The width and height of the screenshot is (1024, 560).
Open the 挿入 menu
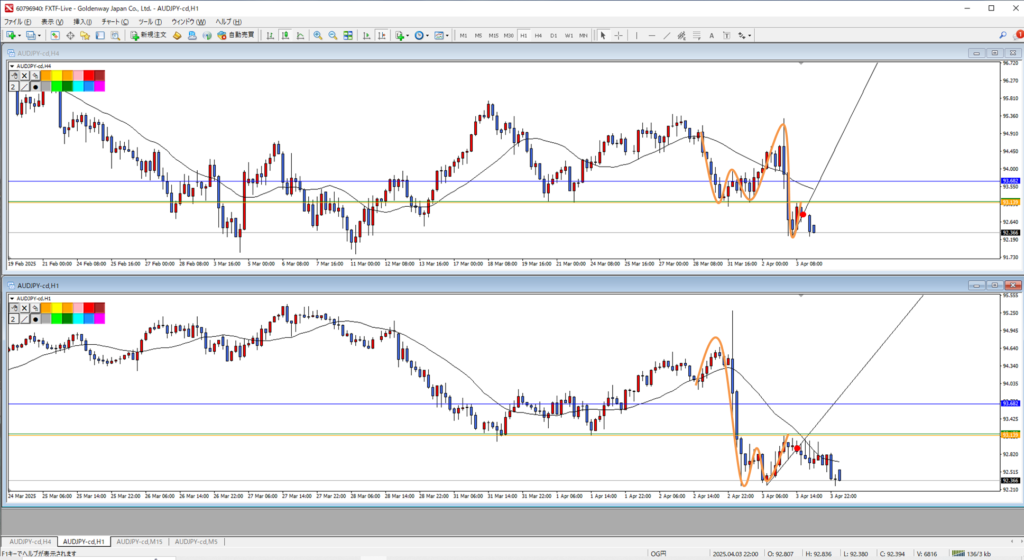[82, 22]
